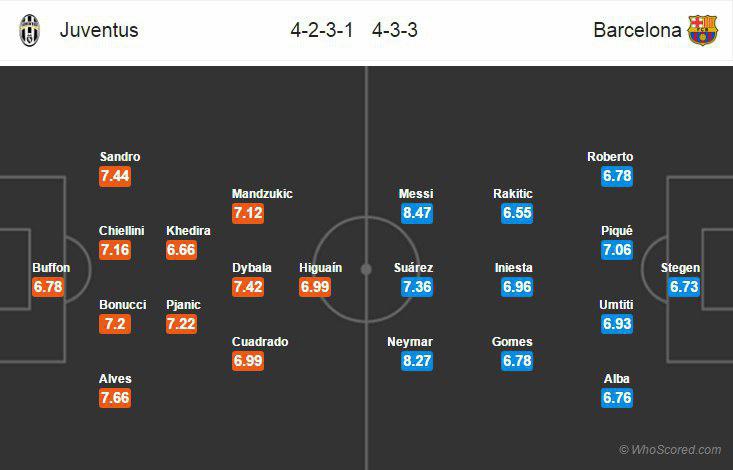733x470 pixels.
Task: Click the Barcelona club crest
Action: coord(702,30)
